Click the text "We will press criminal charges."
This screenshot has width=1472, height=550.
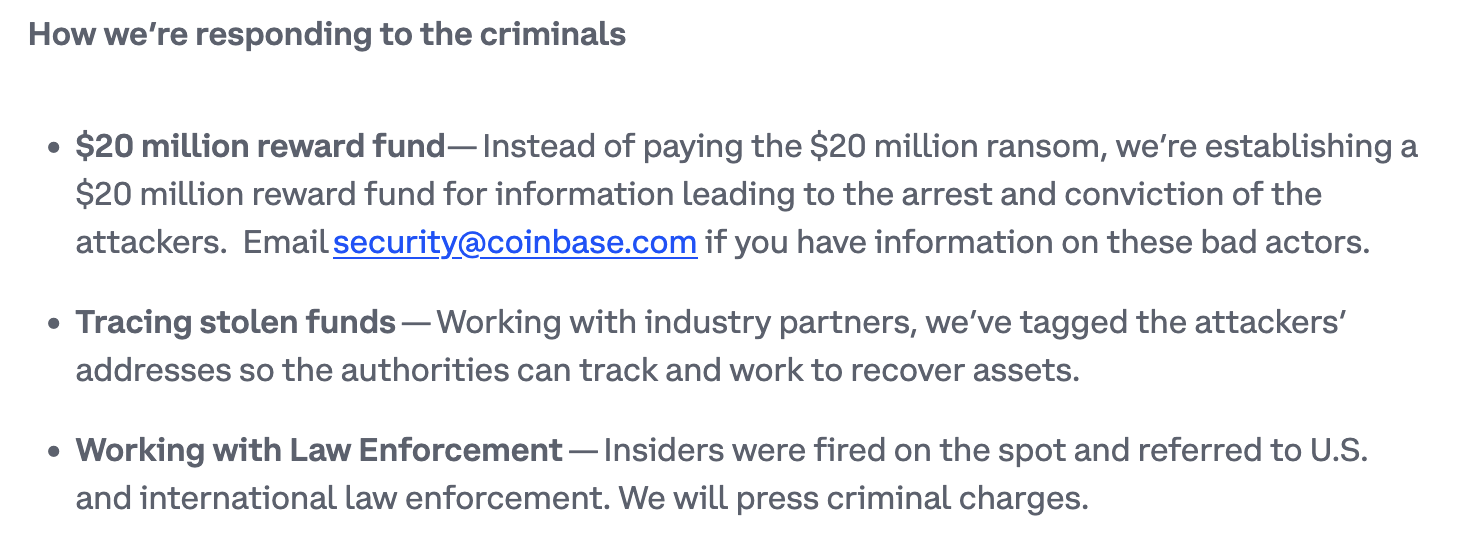click(853, 498)
